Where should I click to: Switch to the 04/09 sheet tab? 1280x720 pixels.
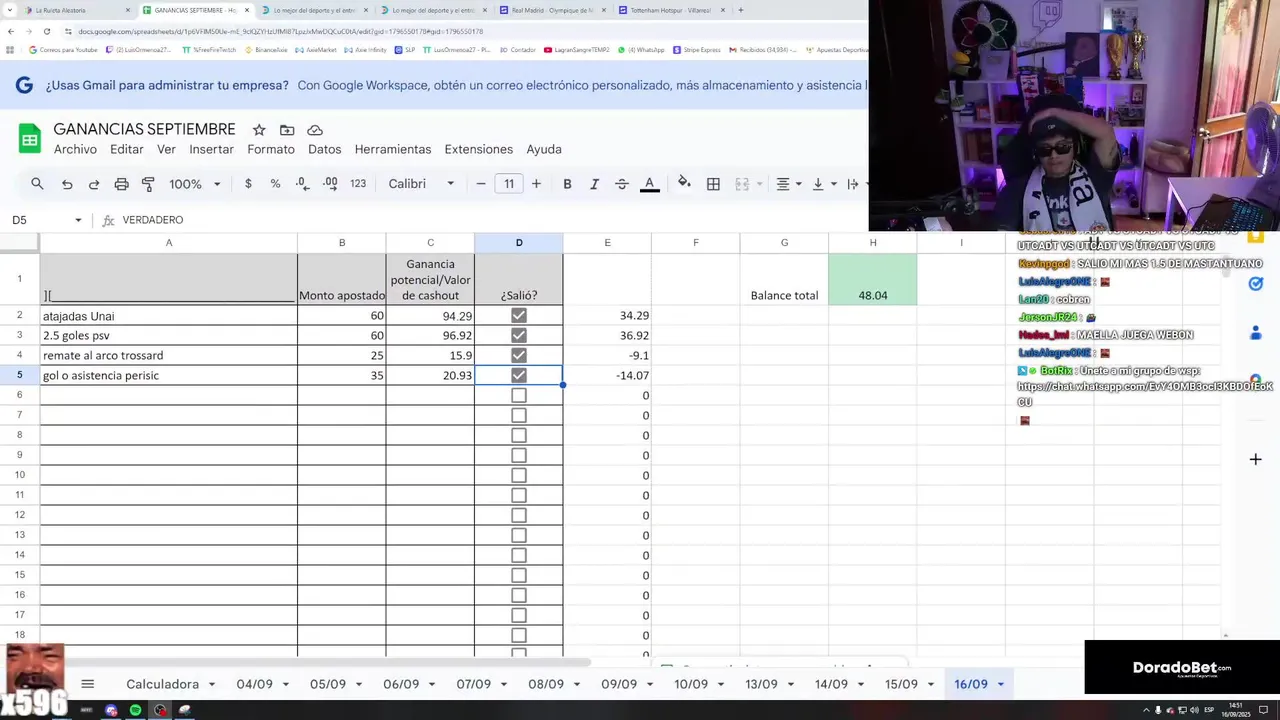pyautogui.click(x=254, y=684)
